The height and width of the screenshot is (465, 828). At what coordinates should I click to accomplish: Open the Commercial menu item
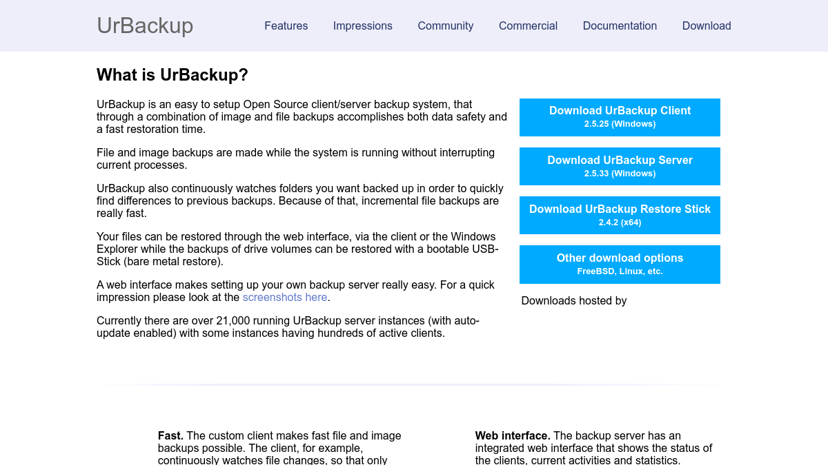tap(528, 26)
